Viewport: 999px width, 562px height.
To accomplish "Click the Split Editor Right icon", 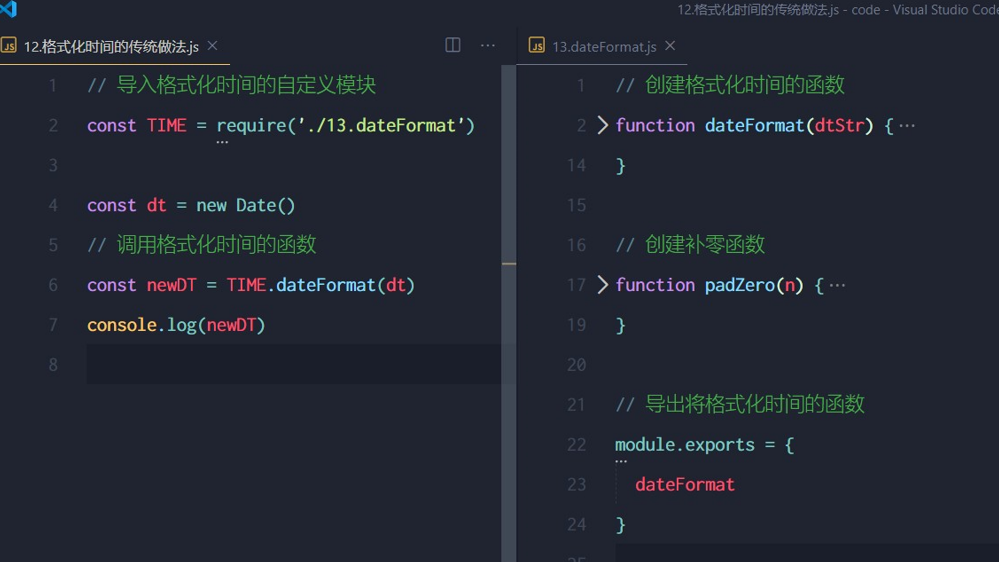I will pyautogui.click(x=453, y=45).
